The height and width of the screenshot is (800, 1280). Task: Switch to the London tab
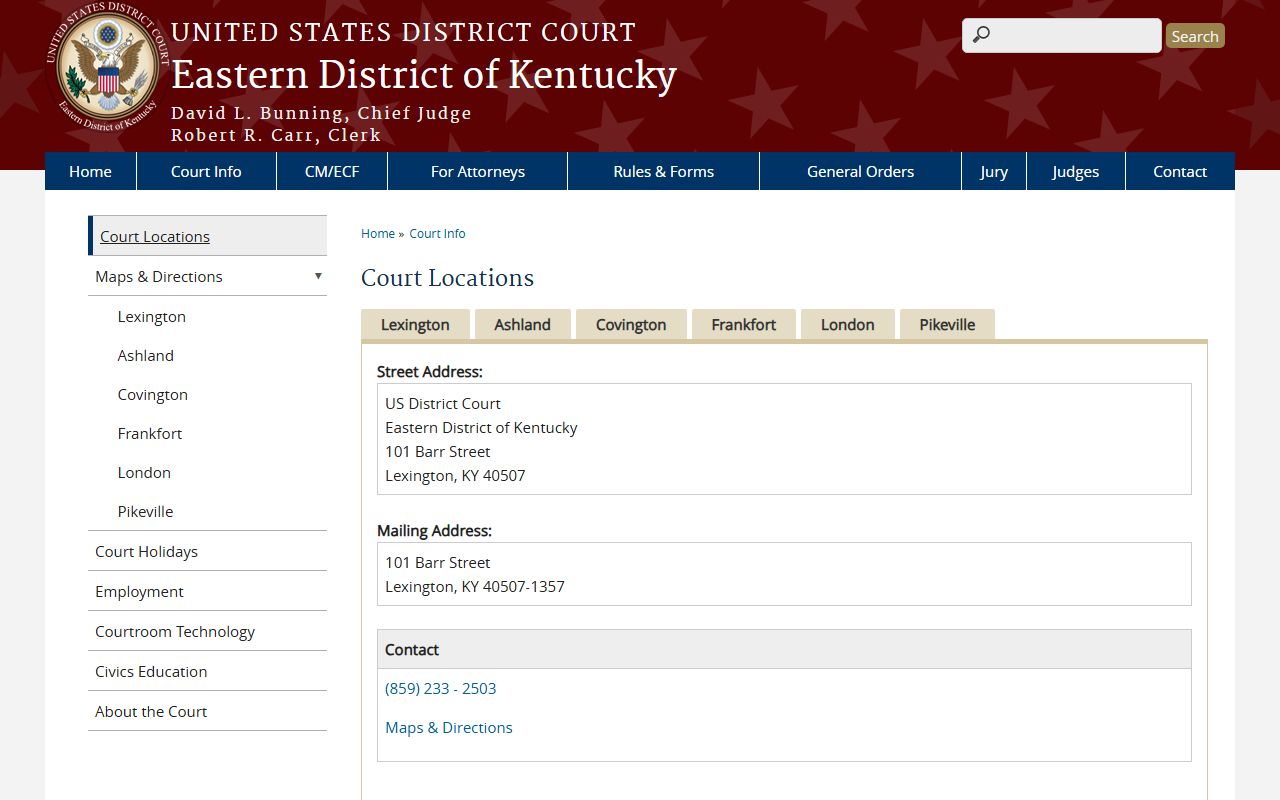[848, 325]
